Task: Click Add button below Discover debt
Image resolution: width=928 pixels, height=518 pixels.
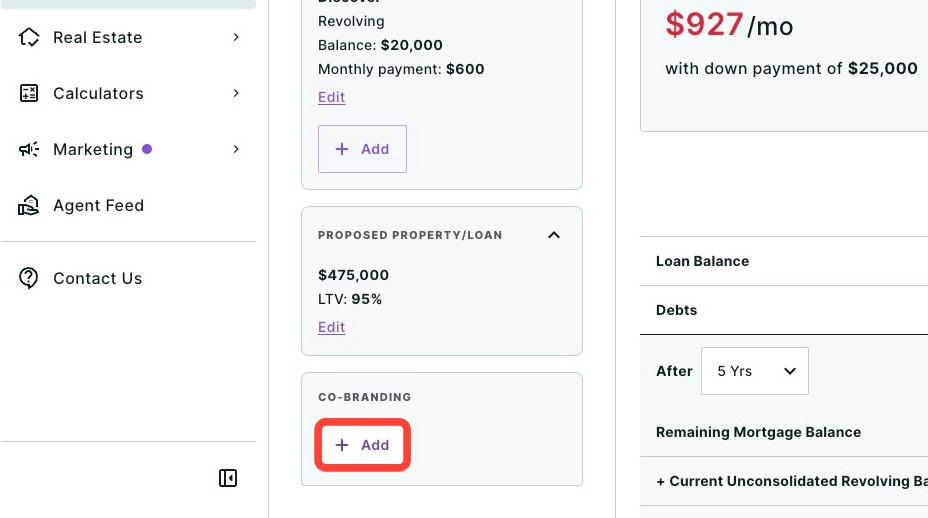Action: (x=362, y=149)
